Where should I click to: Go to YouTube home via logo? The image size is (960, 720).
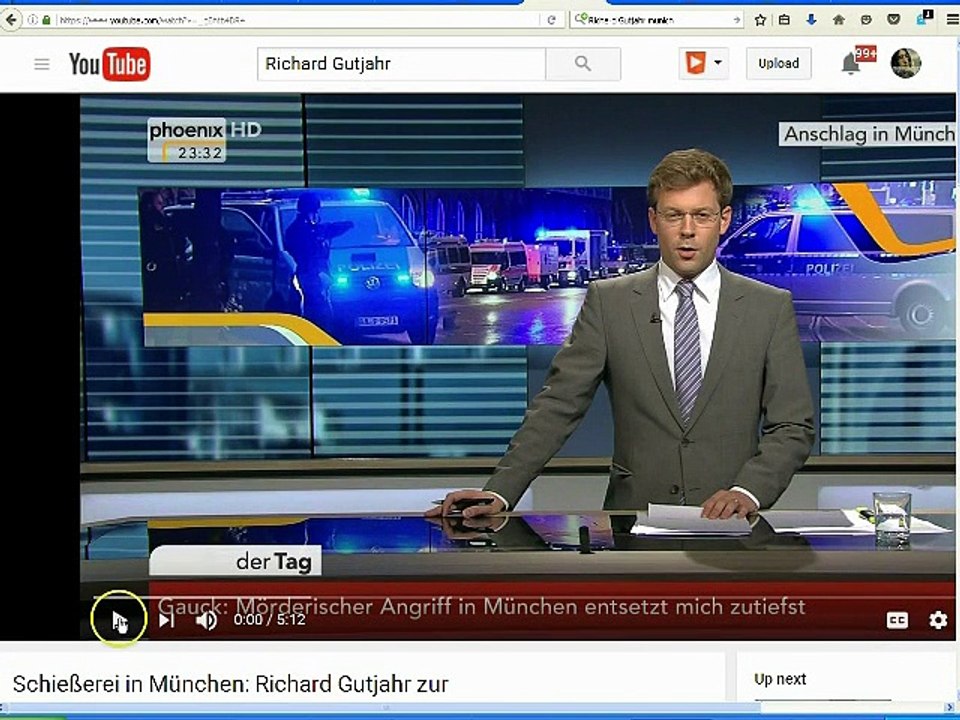pyautogui.click(x=110, y=64)
